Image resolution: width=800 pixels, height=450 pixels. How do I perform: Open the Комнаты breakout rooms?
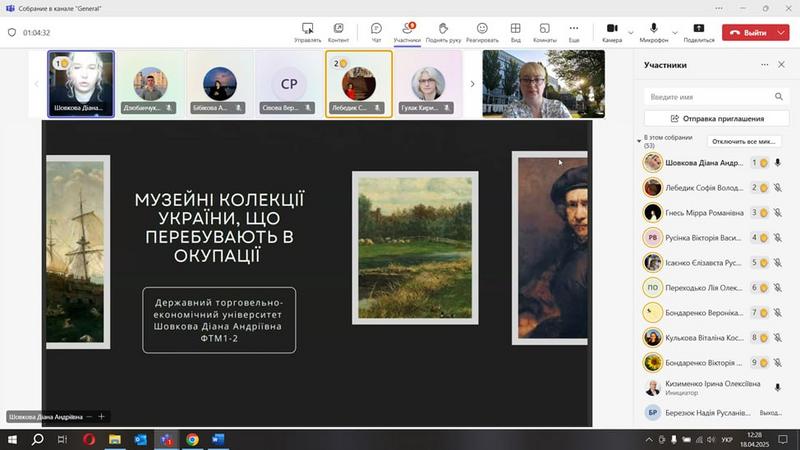click(x=544, y=33)
